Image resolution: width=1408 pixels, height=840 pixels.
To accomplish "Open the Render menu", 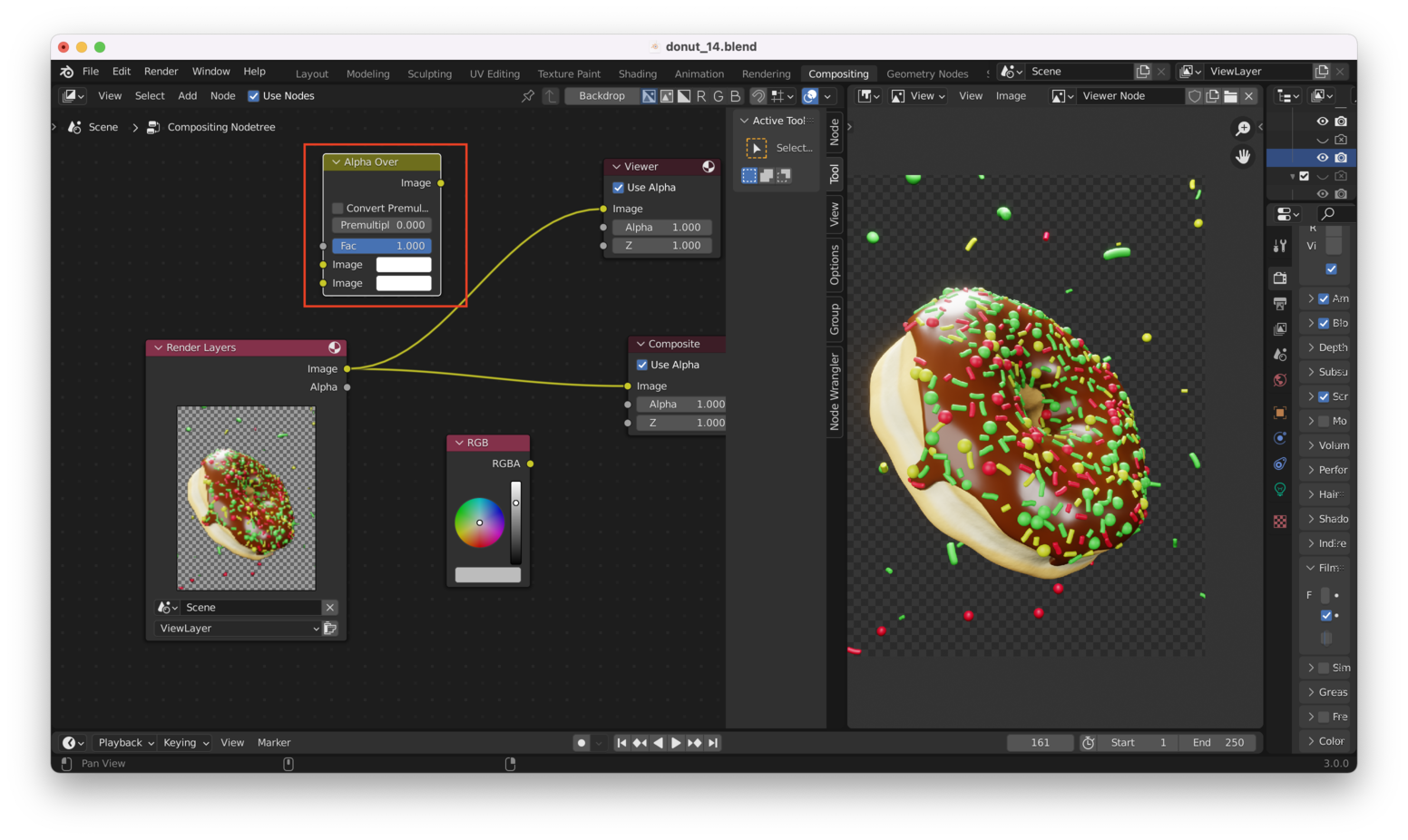I will [161, 72].
